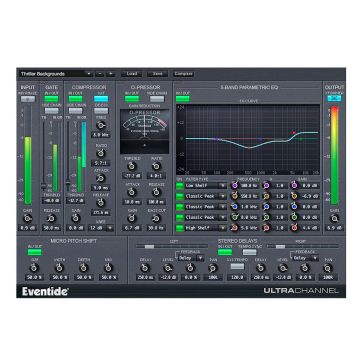360x360 pixels.
Task: Open the right Feedback Delay dropdown
Action: (306, 258)
